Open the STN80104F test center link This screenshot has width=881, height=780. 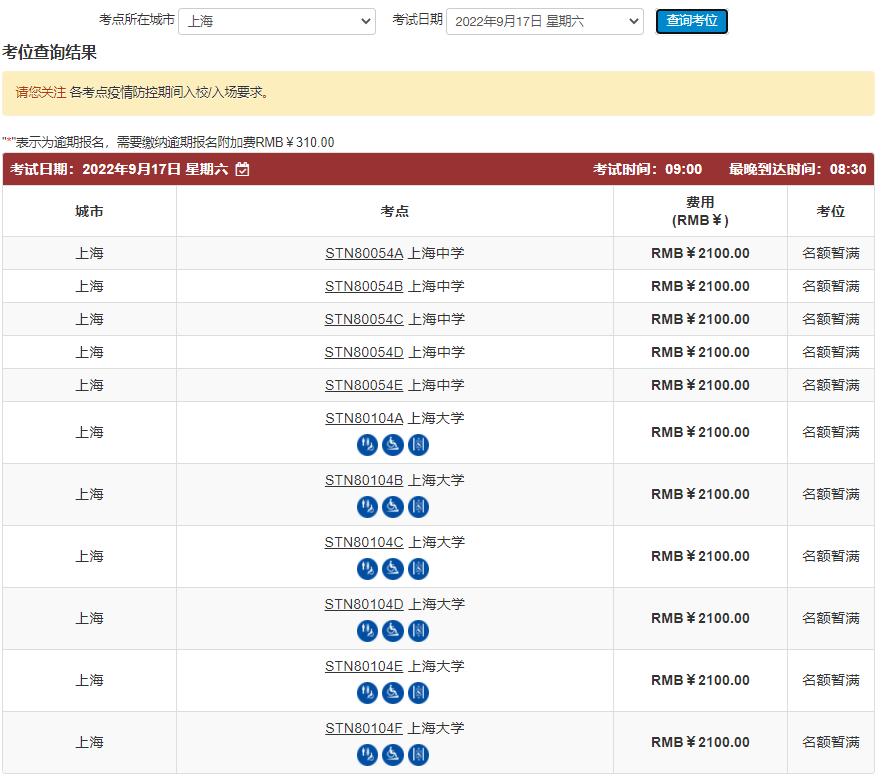[364, 728]
